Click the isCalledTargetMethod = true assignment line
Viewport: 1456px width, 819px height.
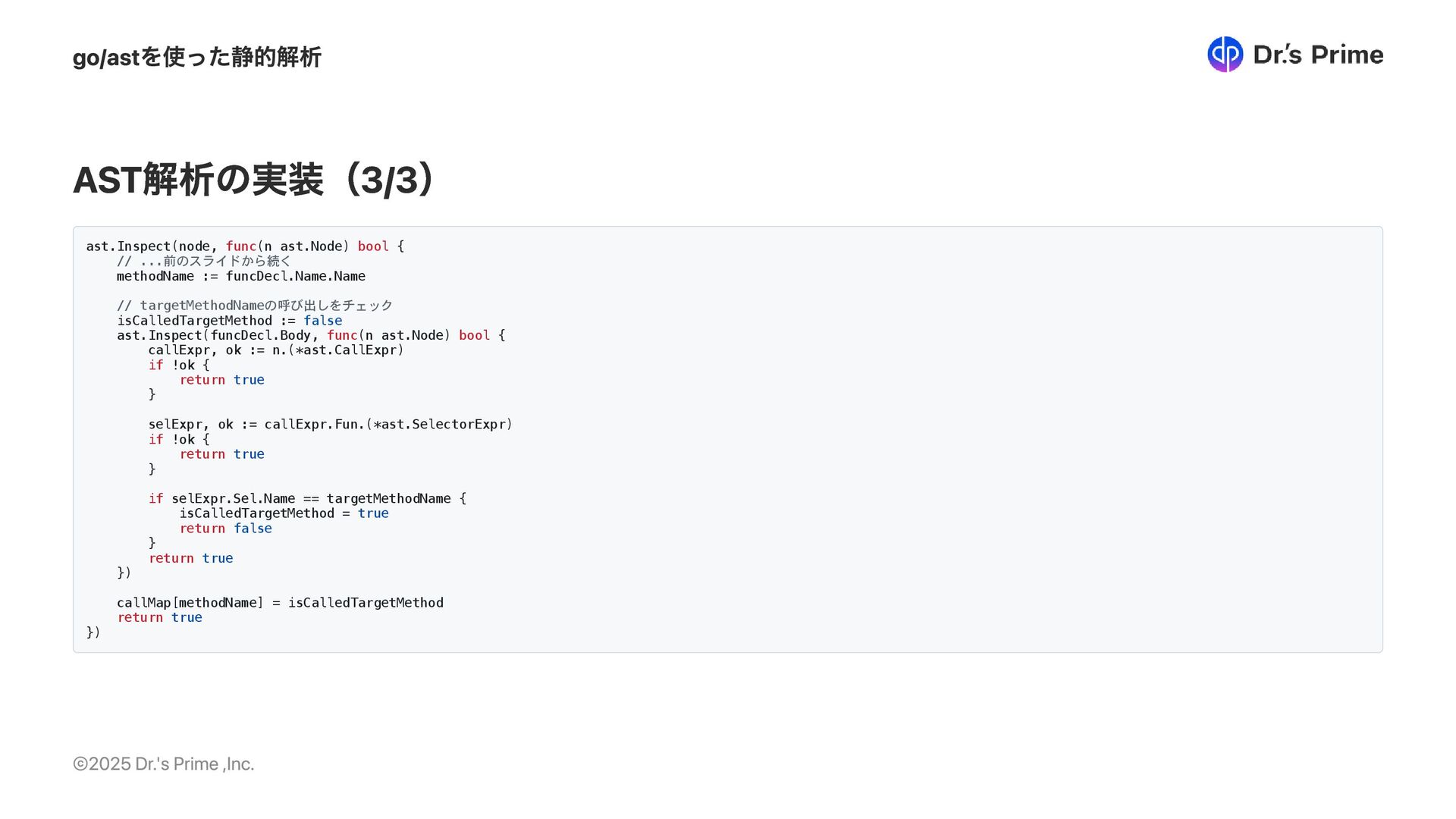tap(284, 513)
